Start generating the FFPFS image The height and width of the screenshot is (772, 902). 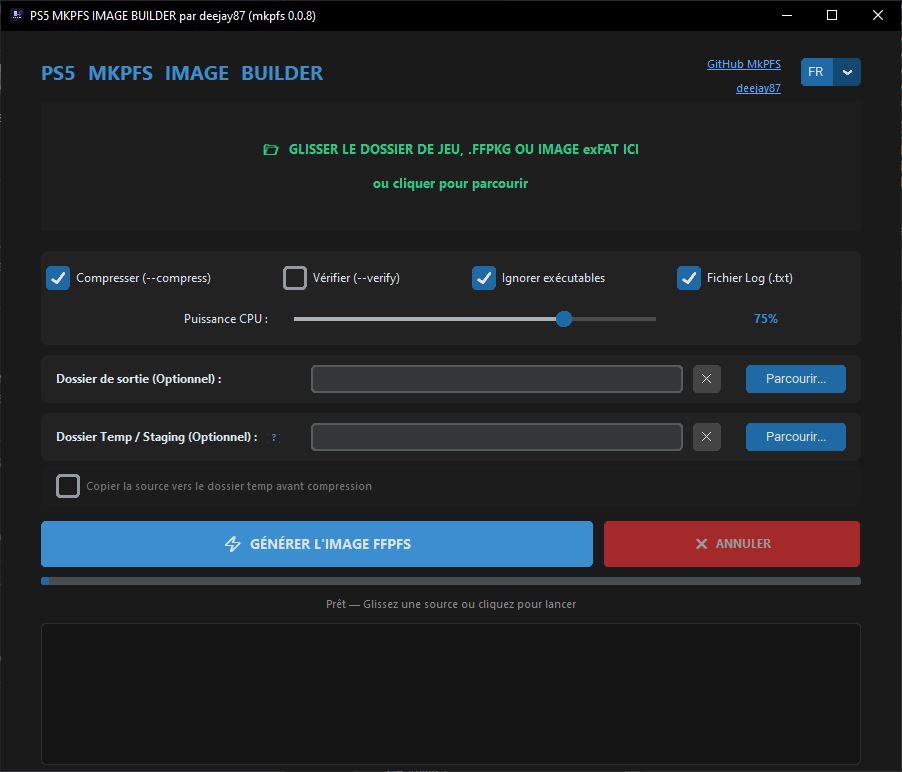317,544
